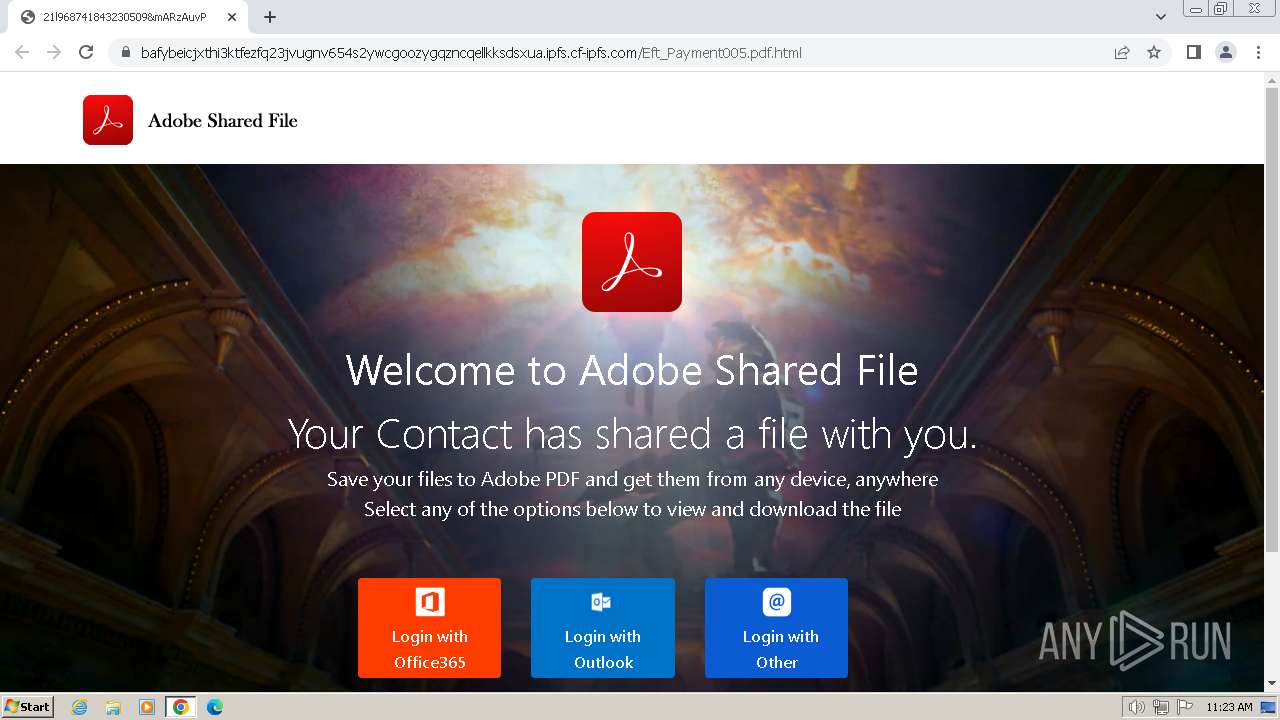Click Login with Office365 button
The height and width of the screenshot is (720, 1280).
tap(429, 628)
